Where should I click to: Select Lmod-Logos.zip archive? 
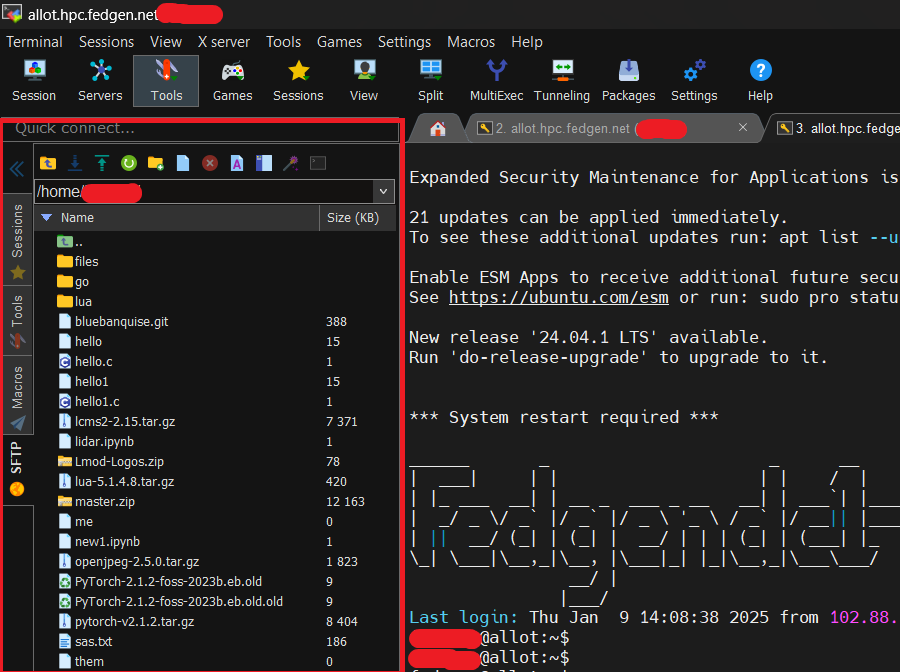[111, 462]
